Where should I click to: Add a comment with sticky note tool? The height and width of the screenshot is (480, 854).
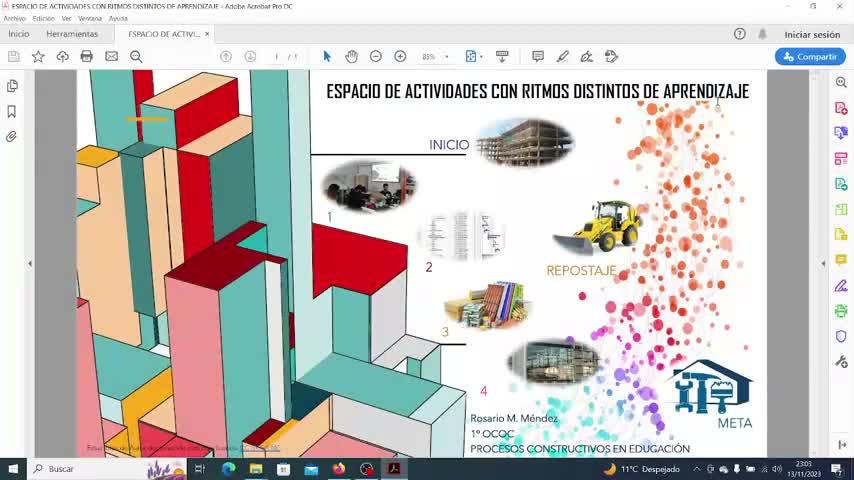[537, 57]
